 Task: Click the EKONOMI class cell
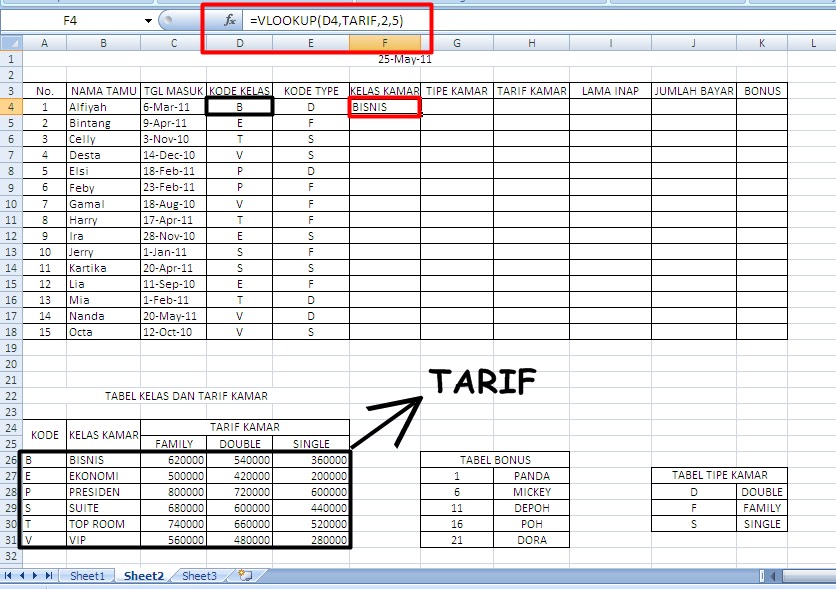point(103,476)
